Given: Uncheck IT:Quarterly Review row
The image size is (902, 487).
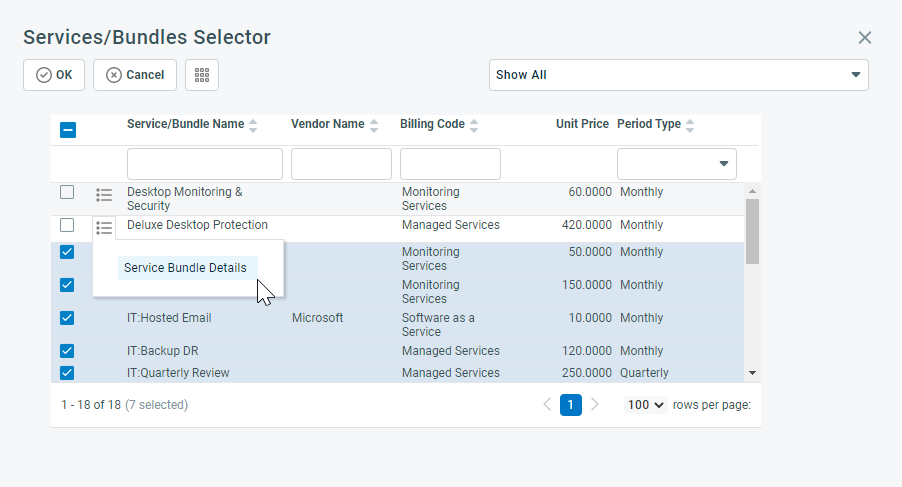Looking at the screenshot, I should coord(67,373).
